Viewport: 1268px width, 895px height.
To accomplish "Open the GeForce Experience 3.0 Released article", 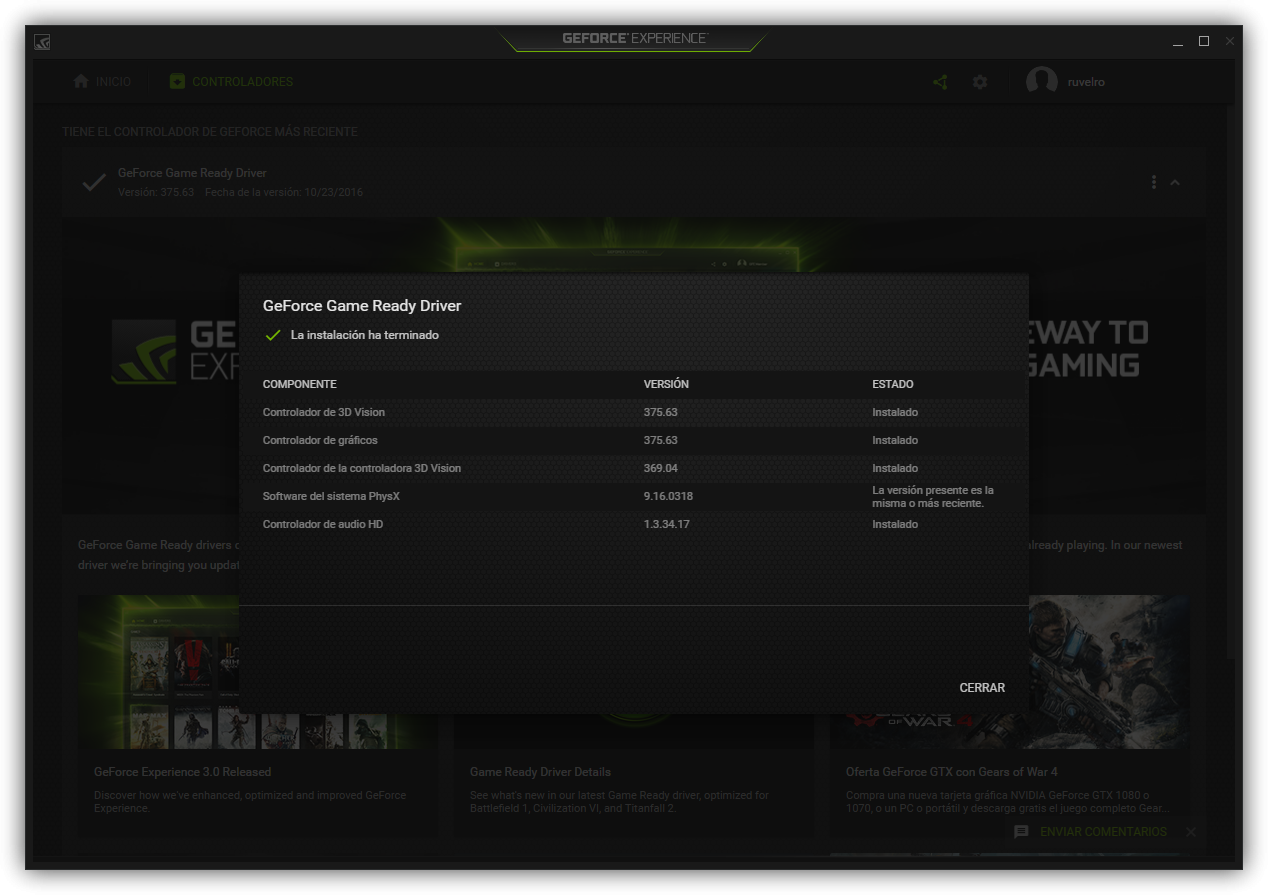I will click(x=183, y=772).
